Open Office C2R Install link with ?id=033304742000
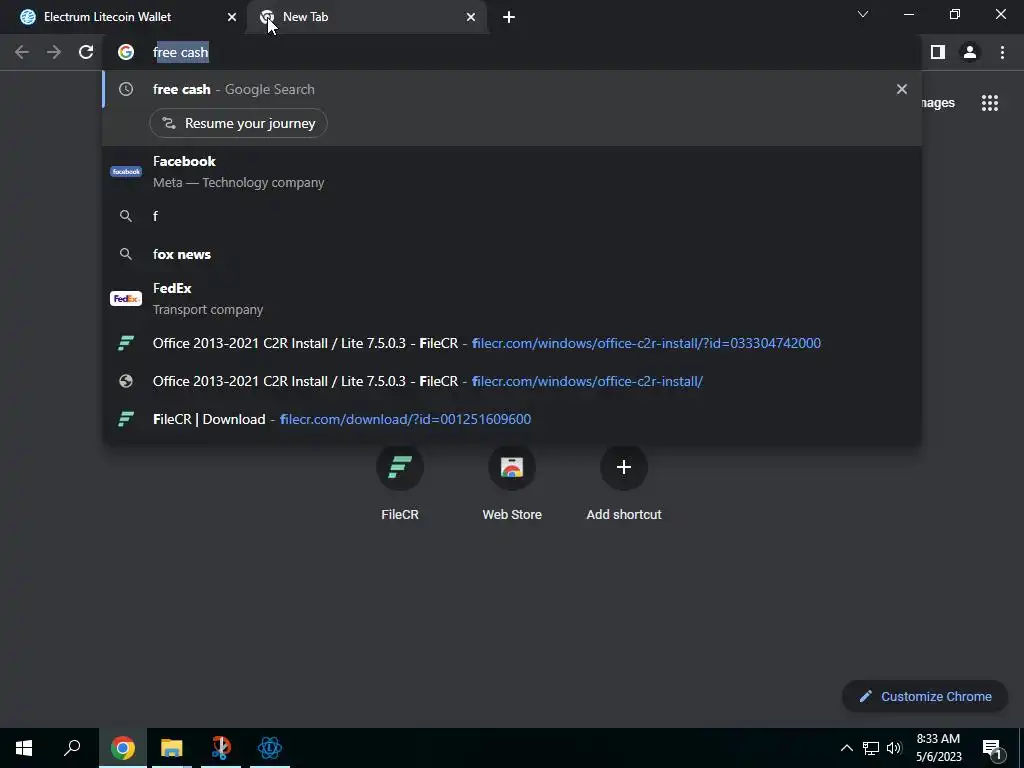This screenshot has width=1024, height=768. coord(512,343)
